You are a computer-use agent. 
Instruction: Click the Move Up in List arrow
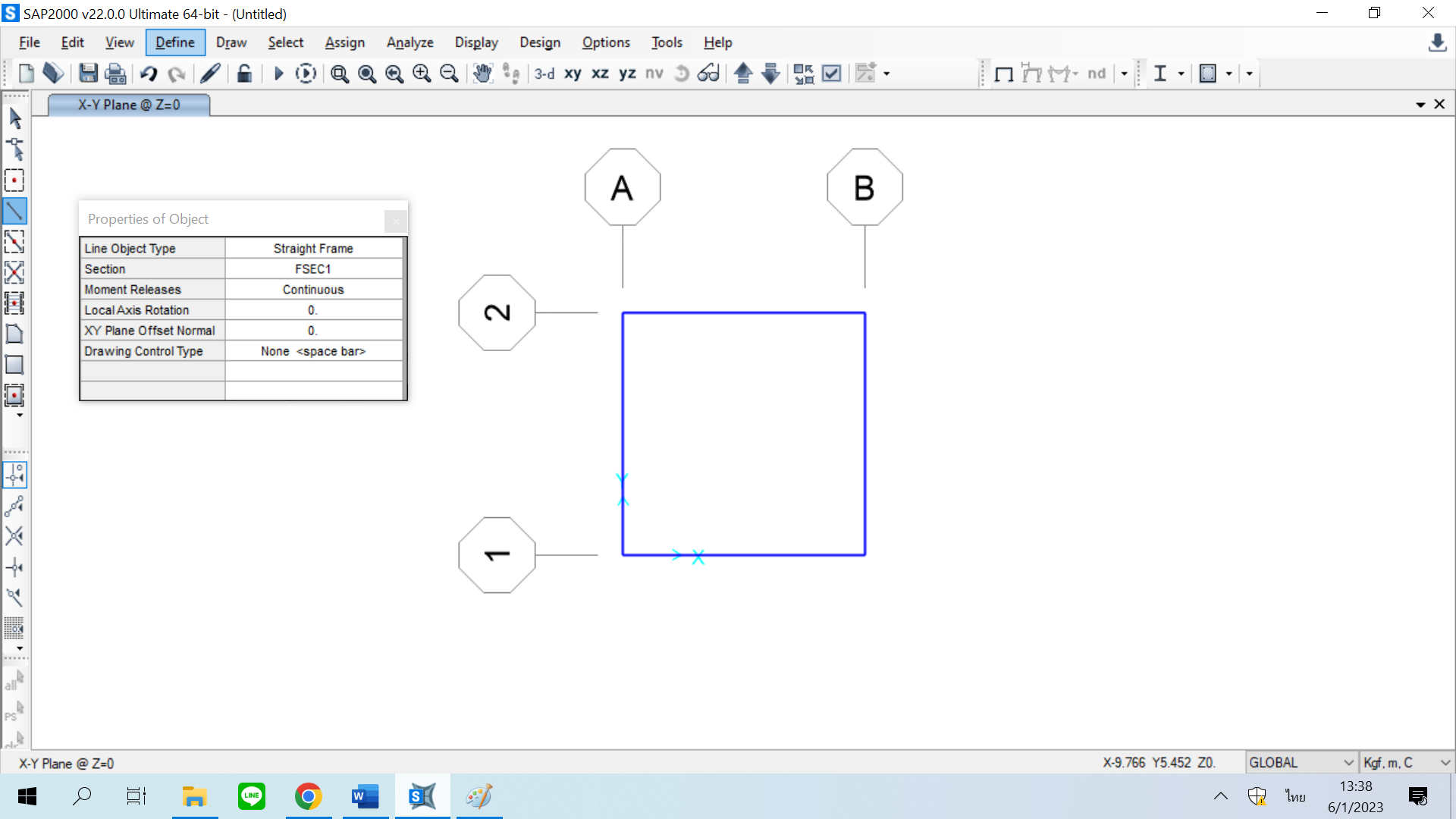743,74
